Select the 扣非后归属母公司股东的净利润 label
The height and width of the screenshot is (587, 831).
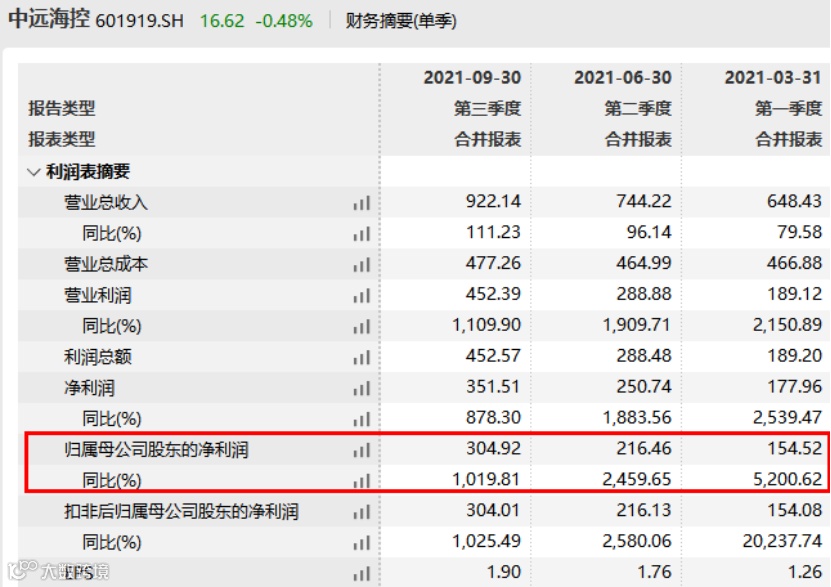pos(181,511)
